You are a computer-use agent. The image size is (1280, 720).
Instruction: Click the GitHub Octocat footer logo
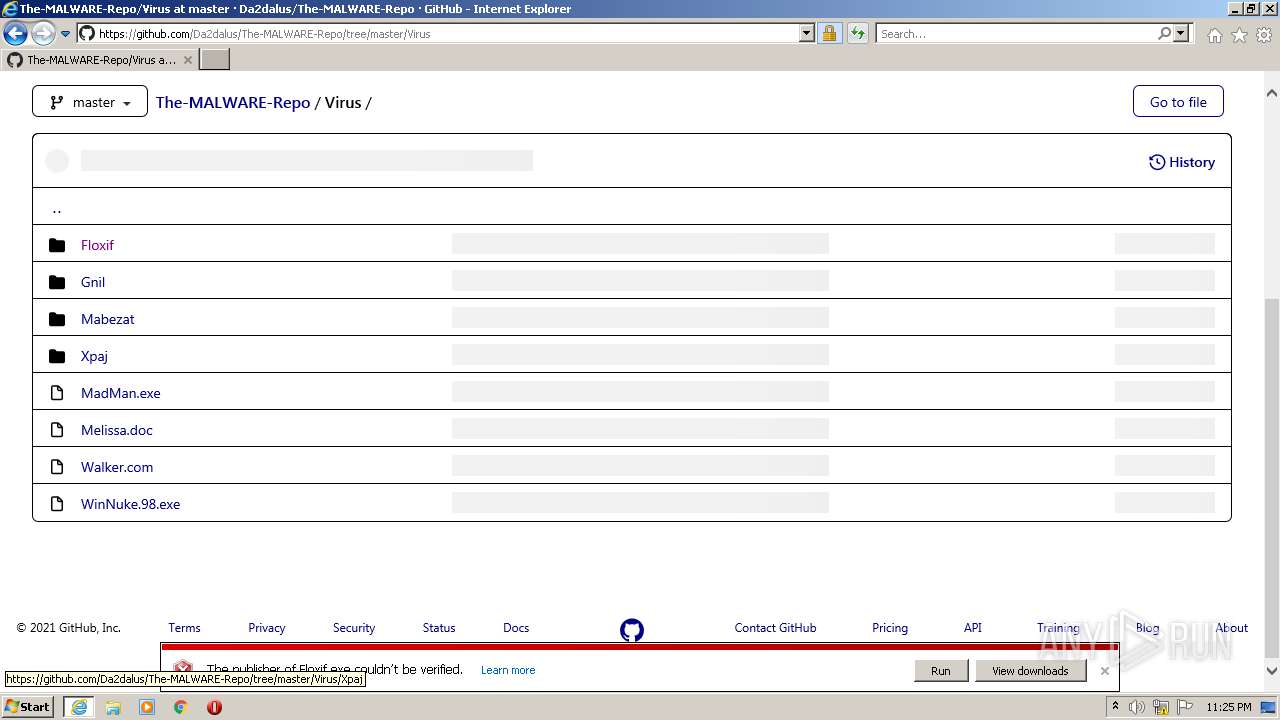point(632,630)
